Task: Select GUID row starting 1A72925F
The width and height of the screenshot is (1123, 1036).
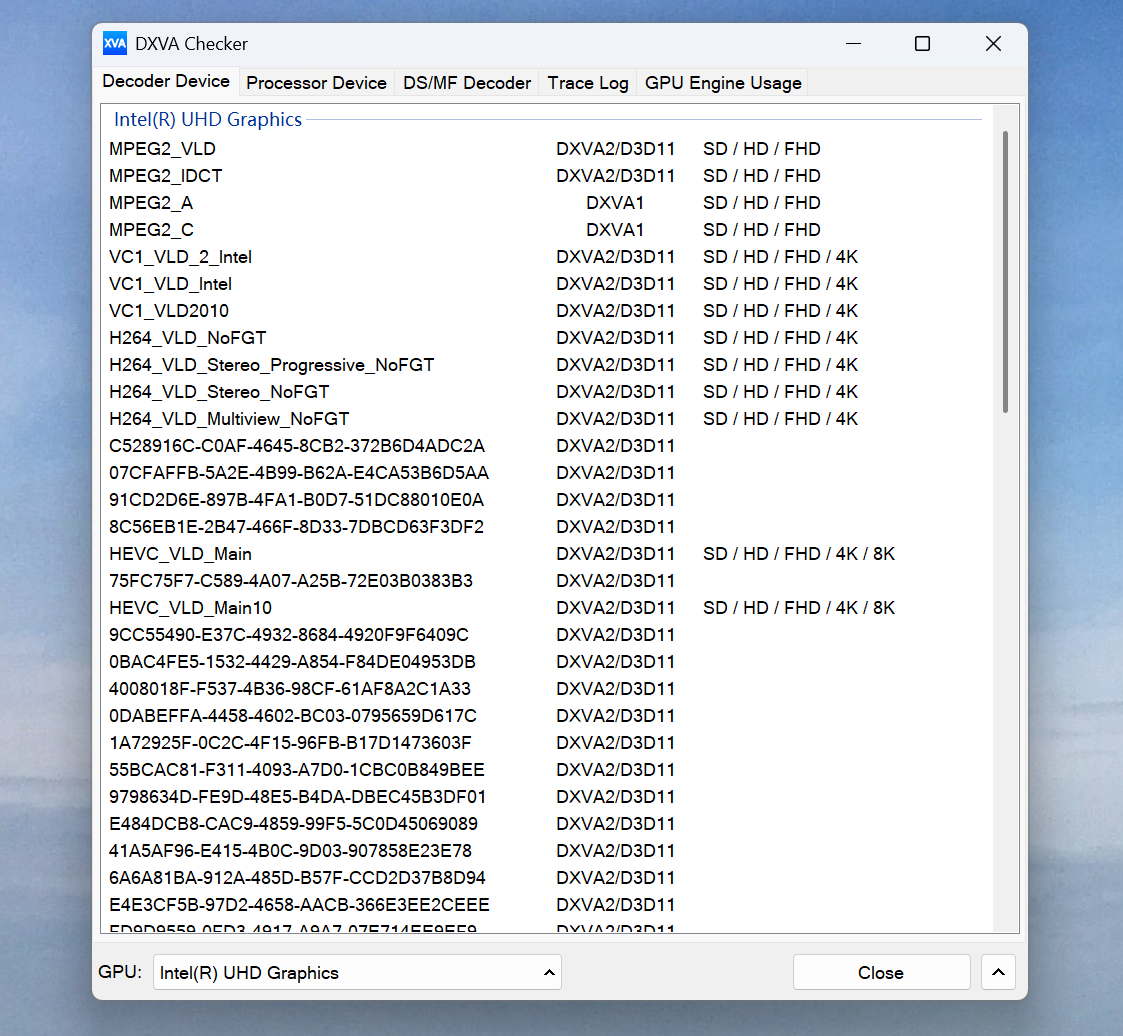Action: tap(546, 743)
